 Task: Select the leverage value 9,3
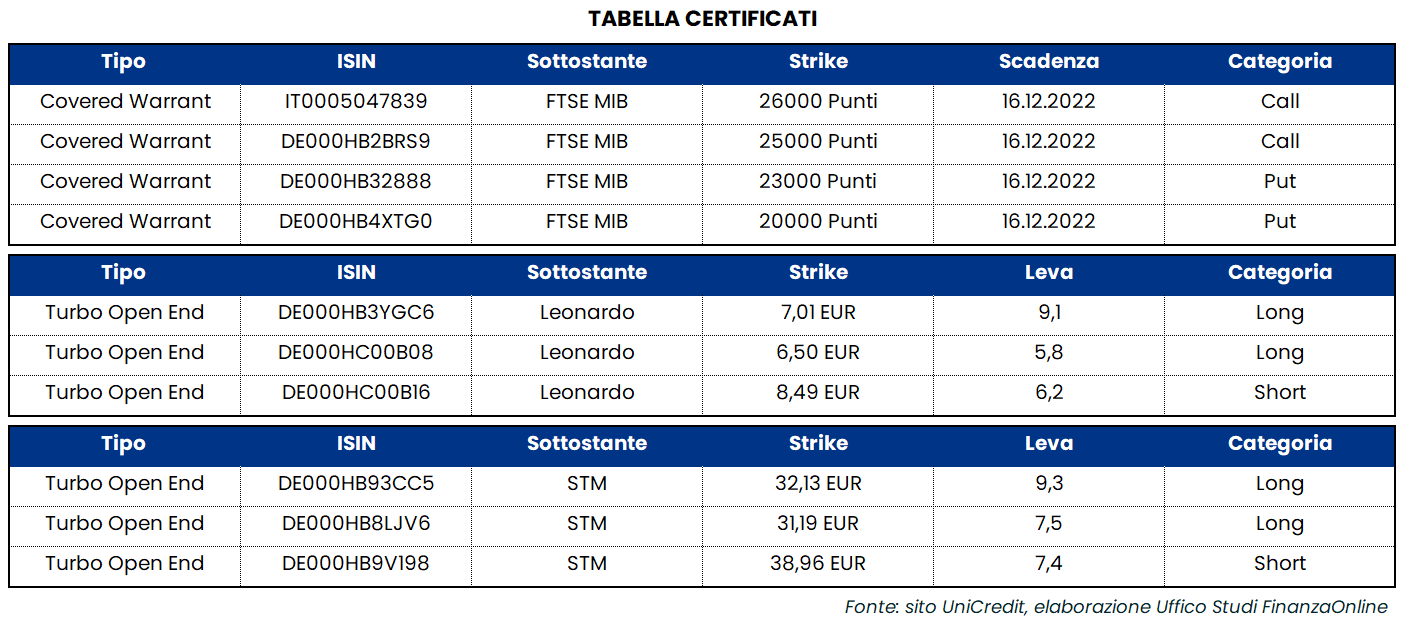tap(1049, 483)
